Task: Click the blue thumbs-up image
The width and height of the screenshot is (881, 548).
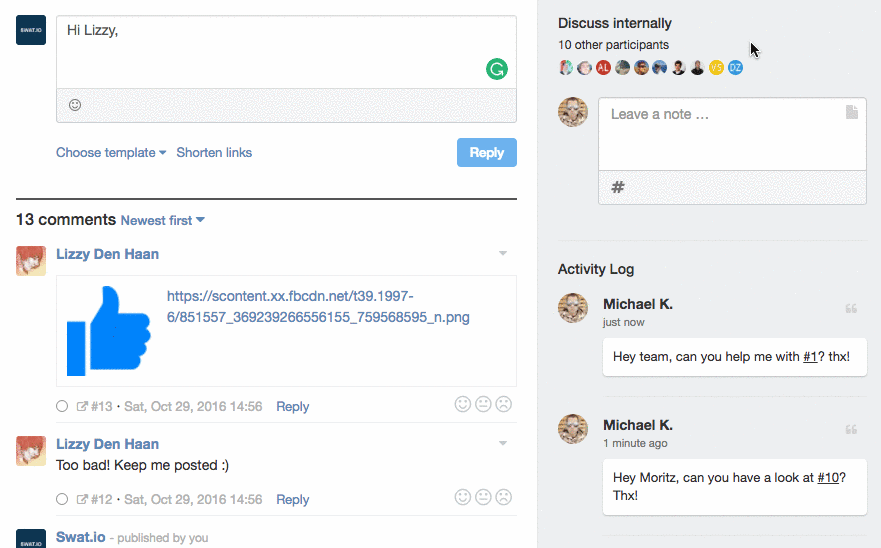Action: (x=108, y=331)
